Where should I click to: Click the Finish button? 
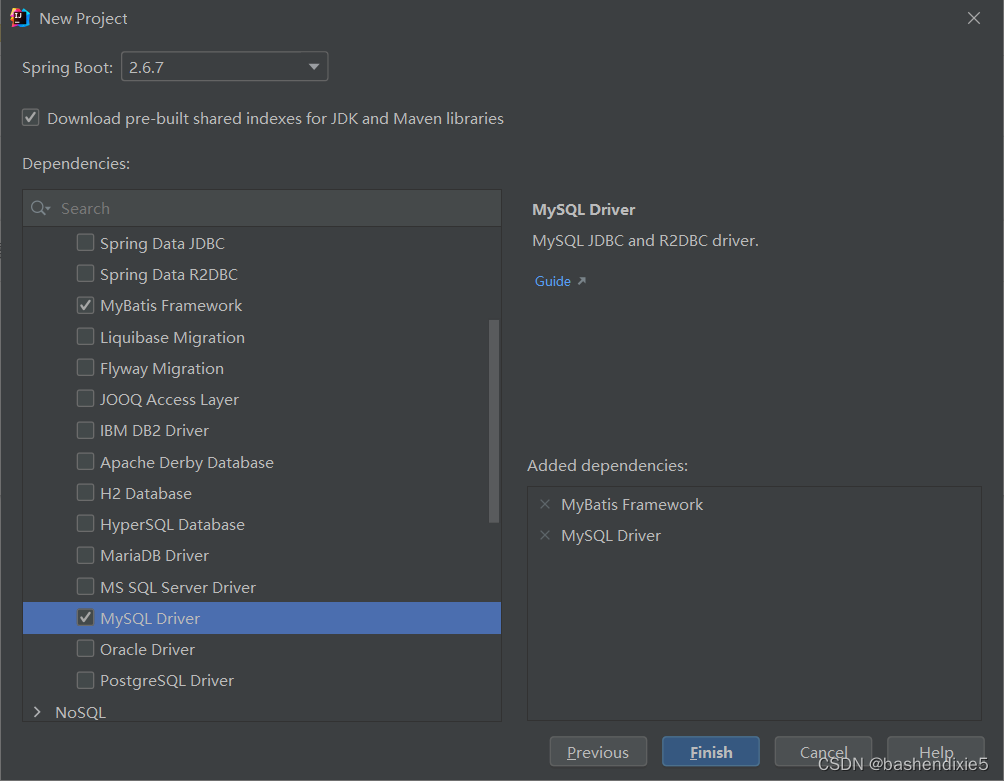(710, 752)
